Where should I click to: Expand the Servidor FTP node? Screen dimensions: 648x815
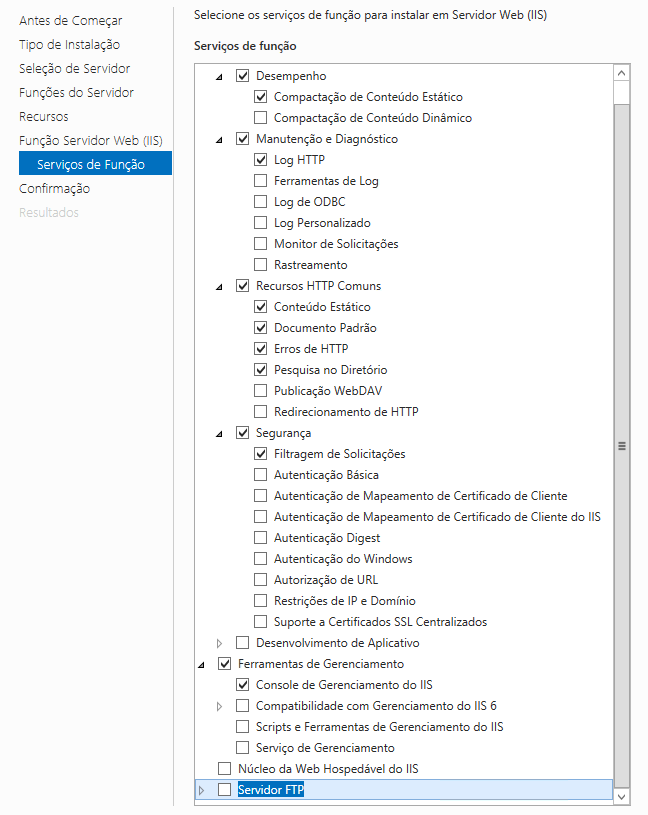(202, 790)
